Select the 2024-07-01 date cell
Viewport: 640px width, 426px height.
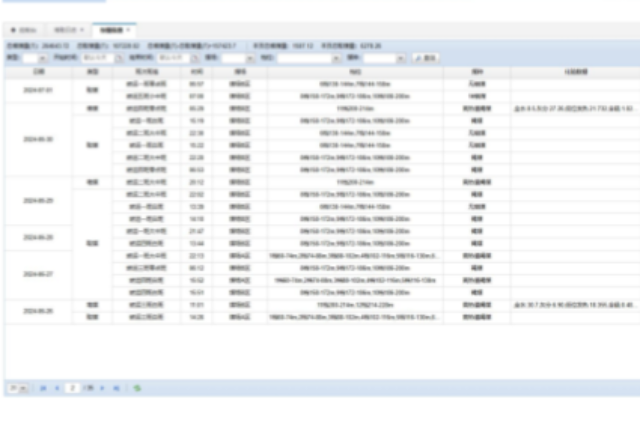click(x=37, y=90)
